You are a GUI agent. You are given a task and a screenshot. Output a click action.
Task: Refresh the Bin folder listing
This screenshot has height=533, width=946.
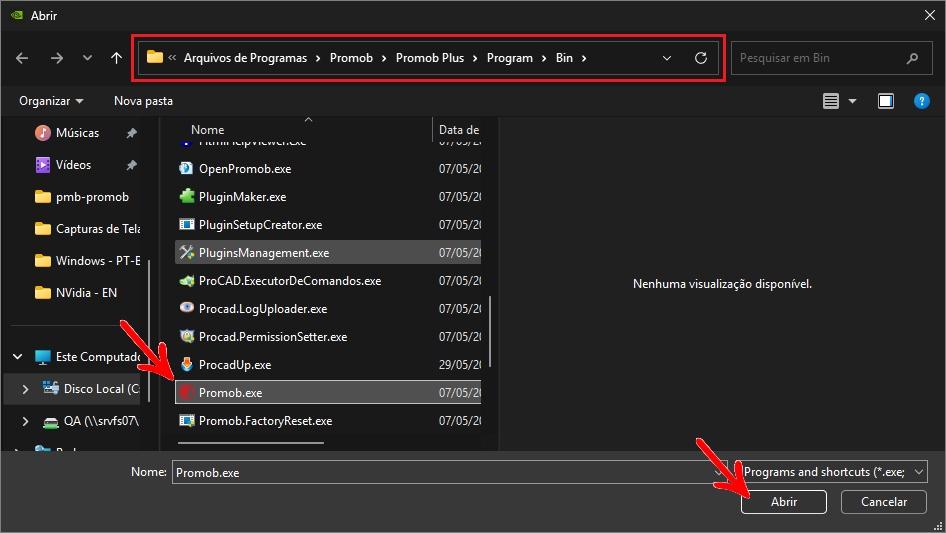click(700, 58)
